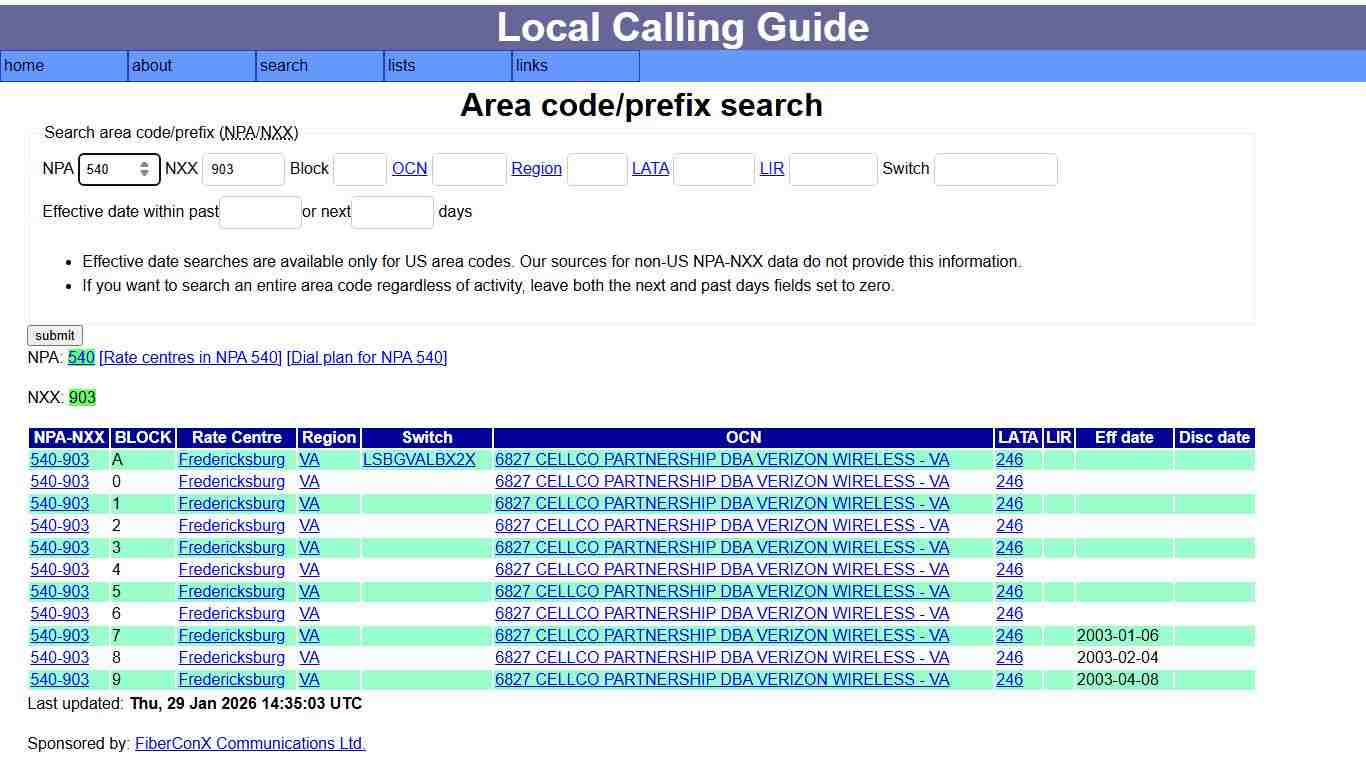Viewport: 1366px width, 768px height.
Task: Open the OCN help link
Action: coord(410,169)
